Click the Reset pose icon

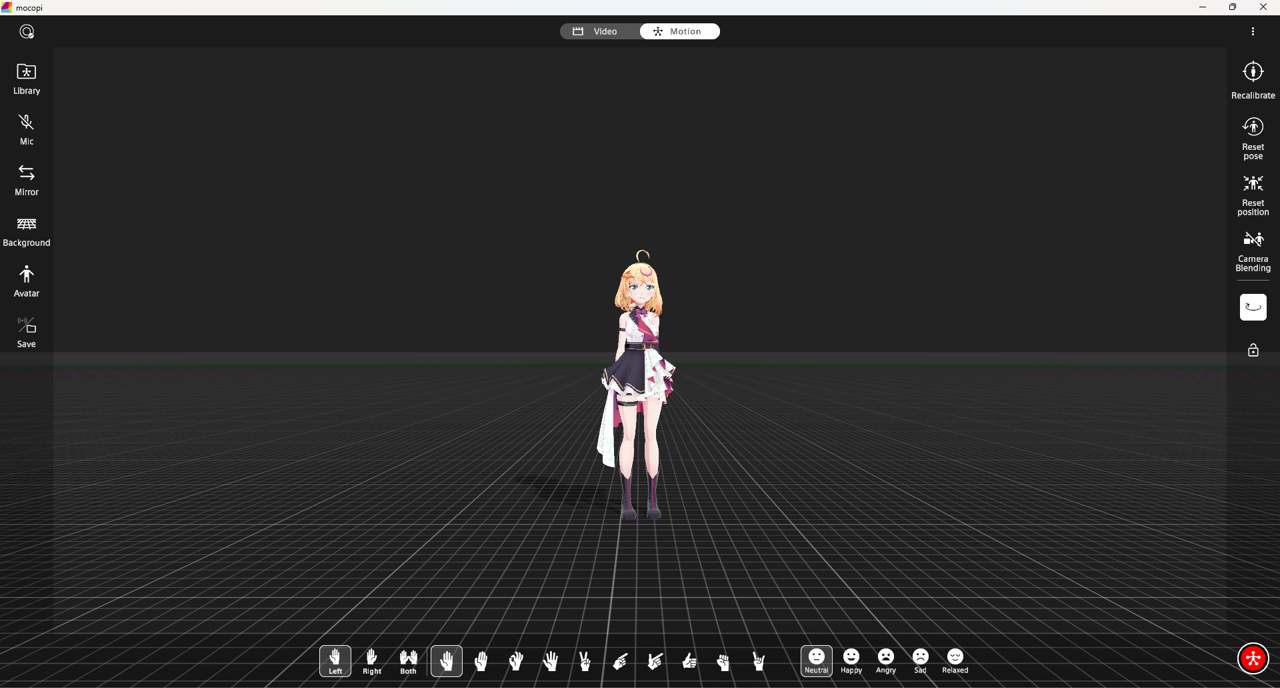[x=1252, y=136]
